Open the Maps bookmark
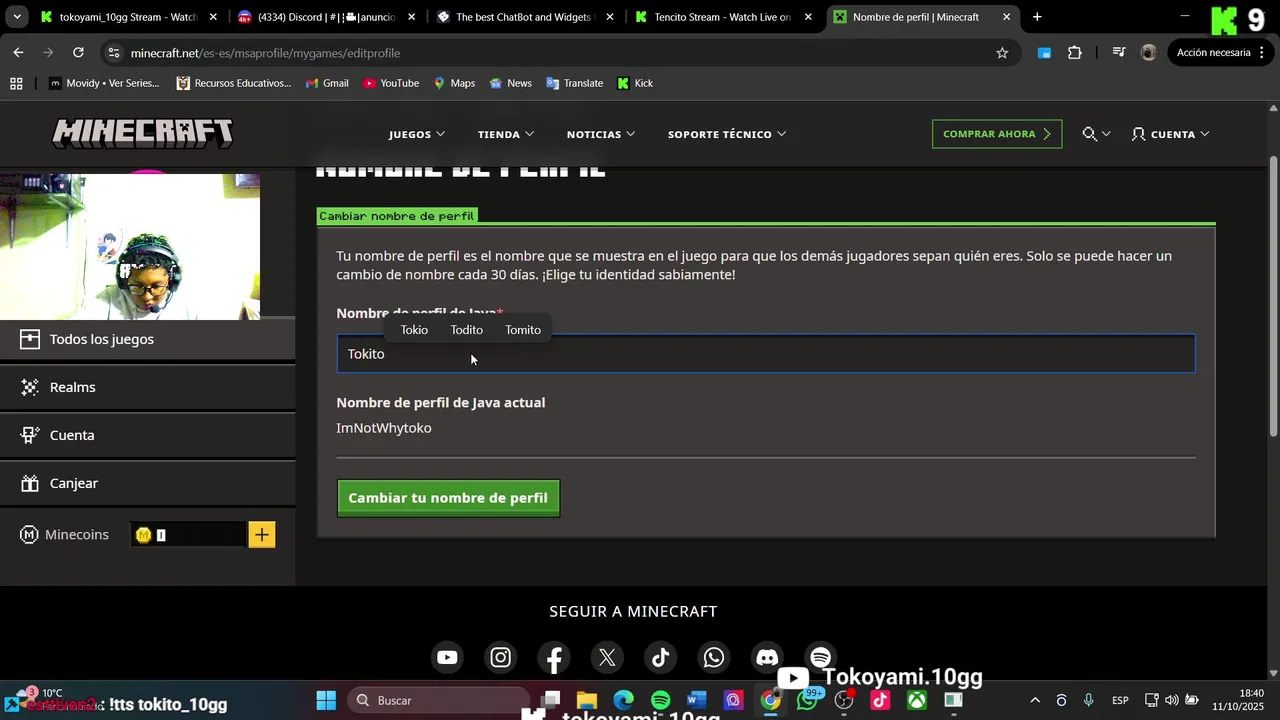The height and width of the screenshot is (720, 1280). pyautogui.click(x=454, y=83)
